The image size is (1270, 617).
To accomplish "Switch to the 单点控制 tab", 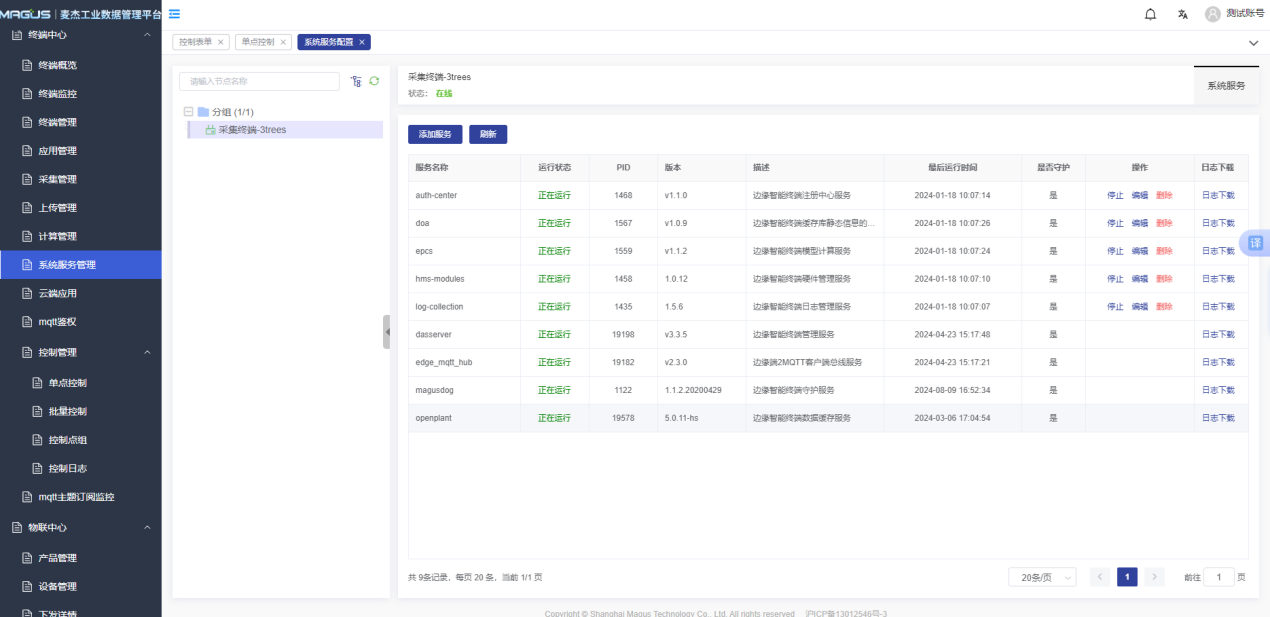I will point(257,42).
